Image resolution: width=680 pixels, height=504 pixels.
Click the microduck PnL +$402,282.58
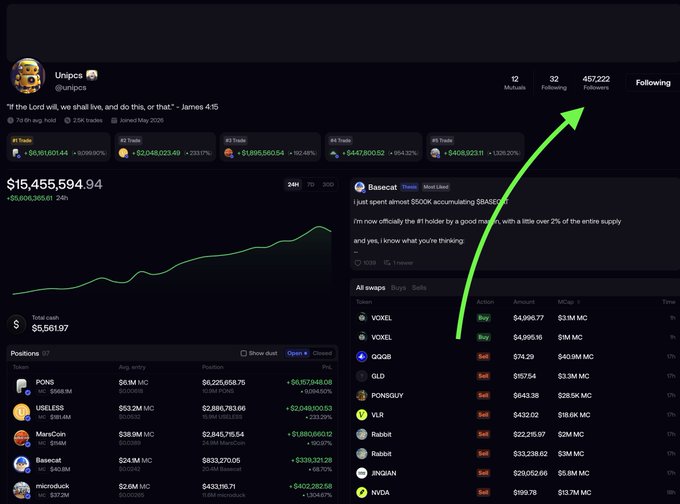[311, 486]
